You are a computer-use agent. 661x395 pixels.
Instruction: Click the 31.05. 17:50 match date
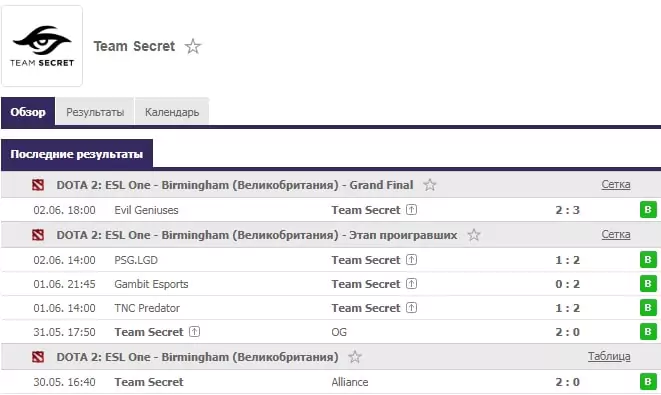coord(64,332)
